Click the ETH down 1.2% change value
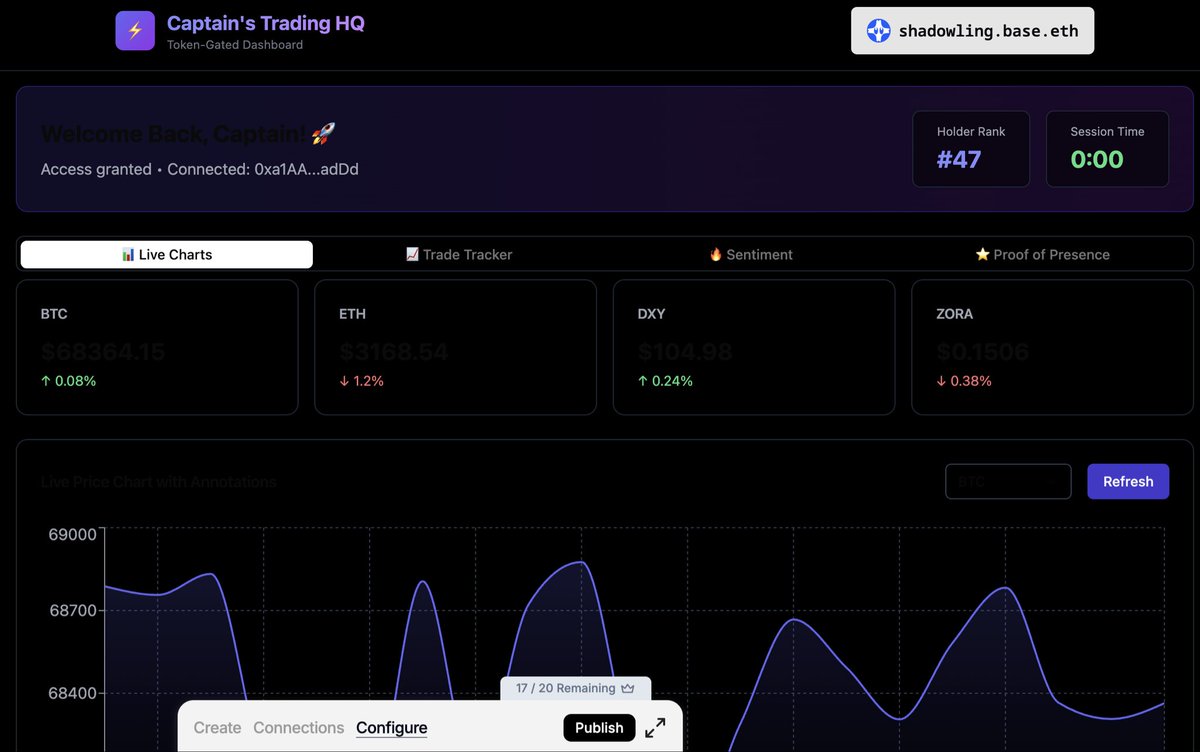The height and width of the screenshot is (752, 1200). point(362,381)
